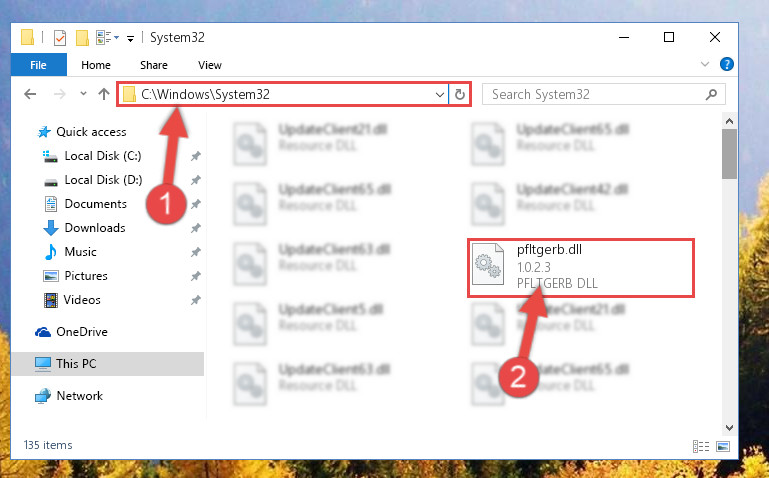The width and height of the screenshot is (769, 478).
Task: Go up one folder level
Action: [x=103, y=94]
